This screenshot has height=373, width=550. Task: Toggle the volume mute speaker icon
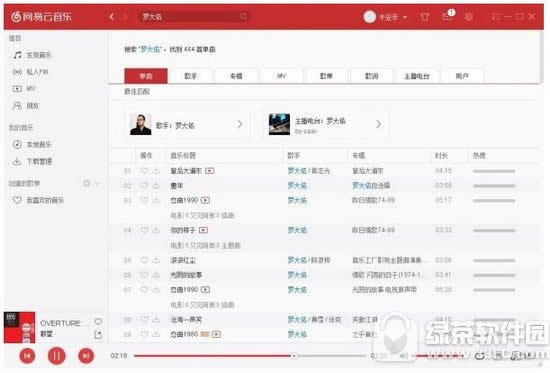coord(404,356)
